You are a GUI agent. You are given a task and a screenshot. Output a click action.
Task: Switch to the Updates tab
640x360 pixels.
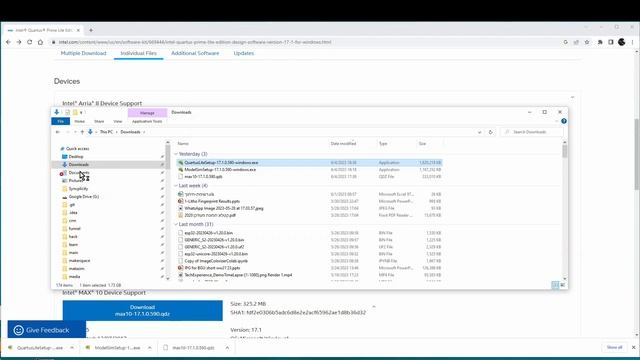point(244,53)
